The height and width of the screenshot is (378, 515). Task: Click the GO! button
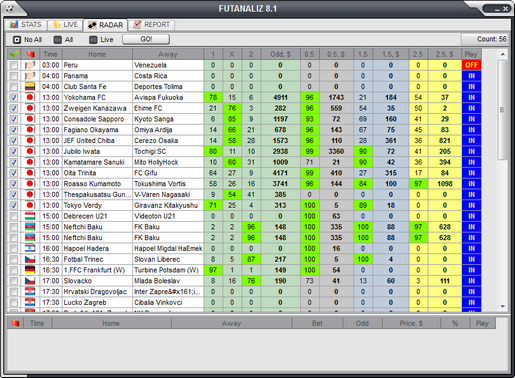pos(146,39)
